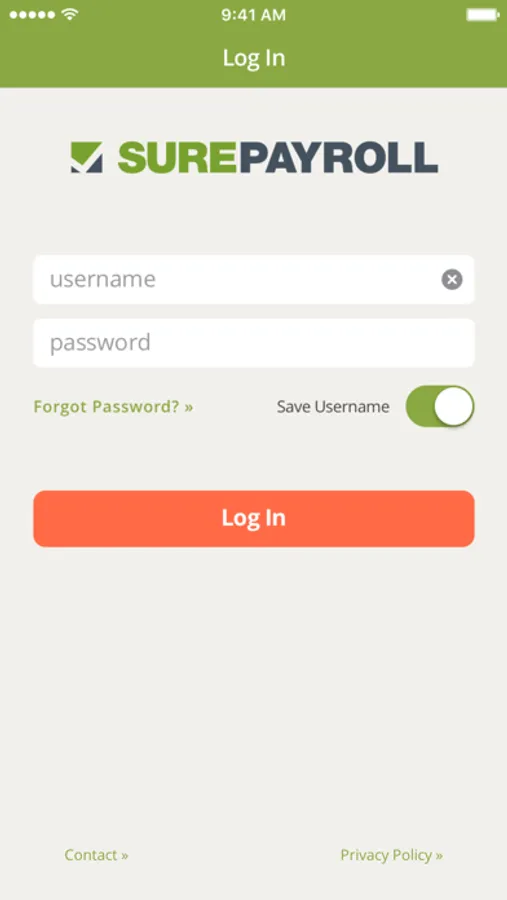Viewport: 507px width, 900px height.
Task: Disable the Save Username switch
Action: coord(440,406)
